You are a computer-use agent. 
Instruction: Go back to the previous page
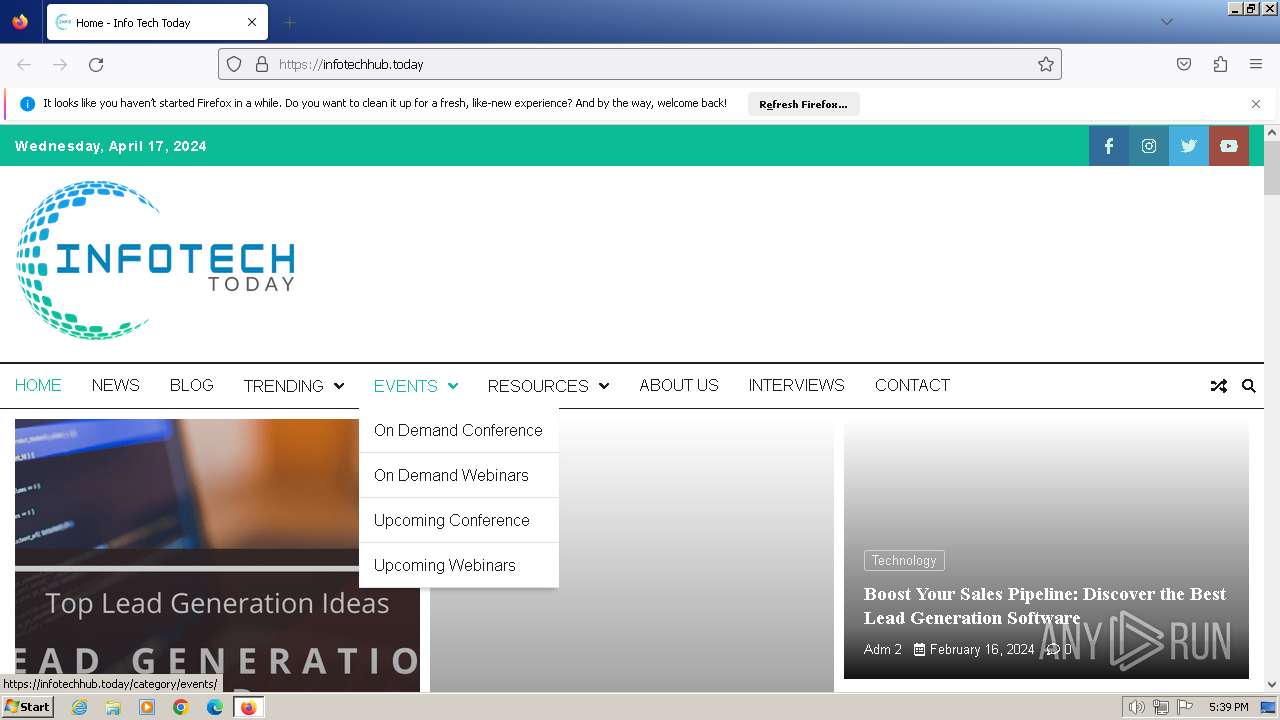pos(24,64)
